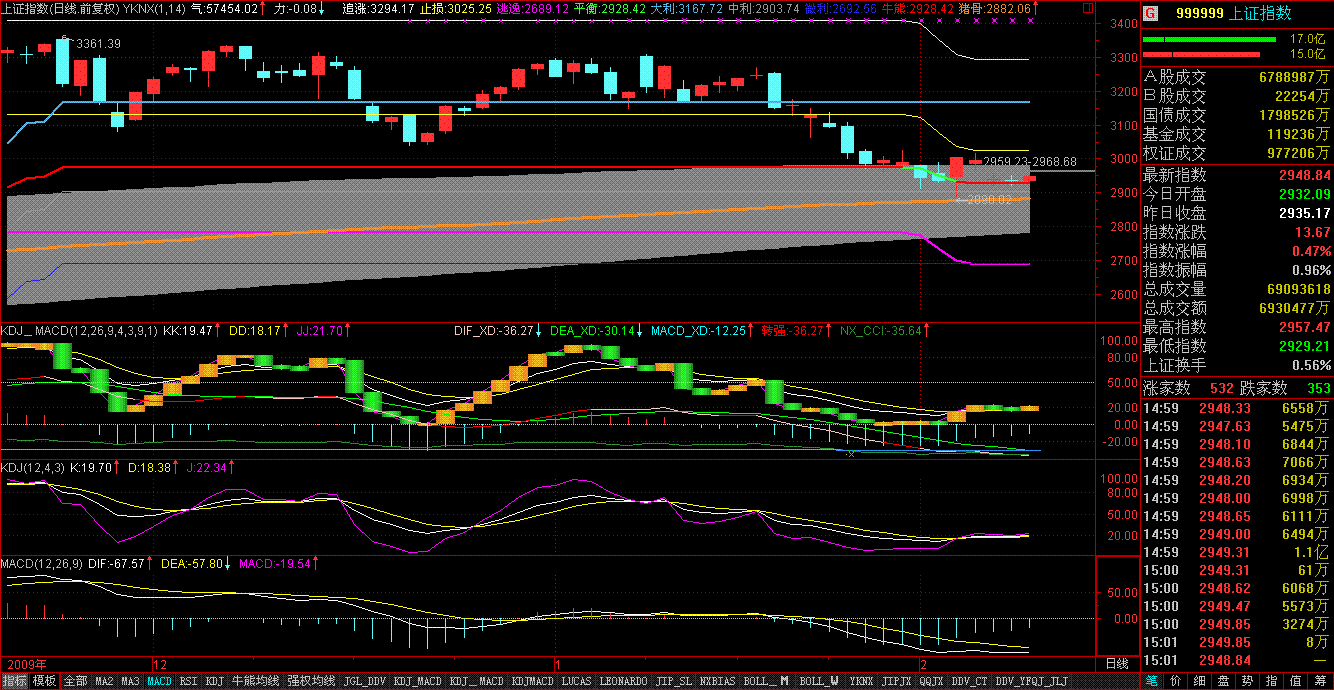Click the 权证成交 row

[1237, 153]
